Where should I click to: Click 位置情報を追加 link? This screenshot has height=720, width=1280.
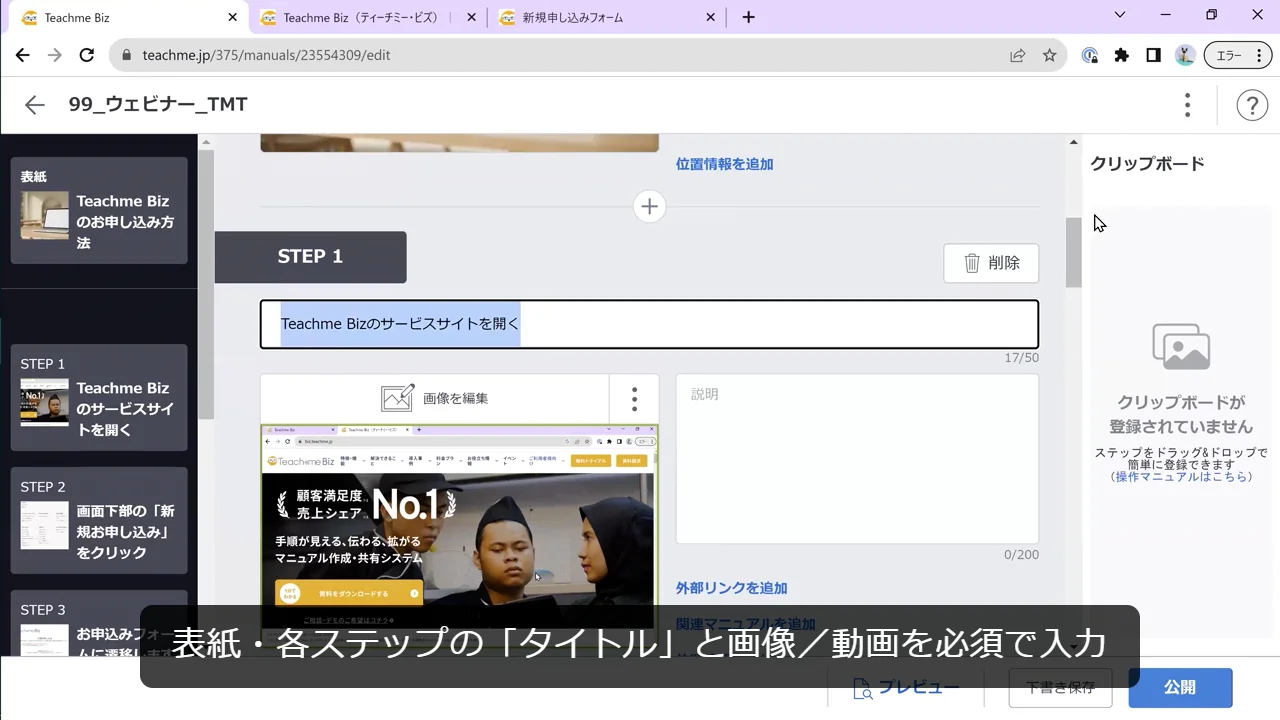724,164
